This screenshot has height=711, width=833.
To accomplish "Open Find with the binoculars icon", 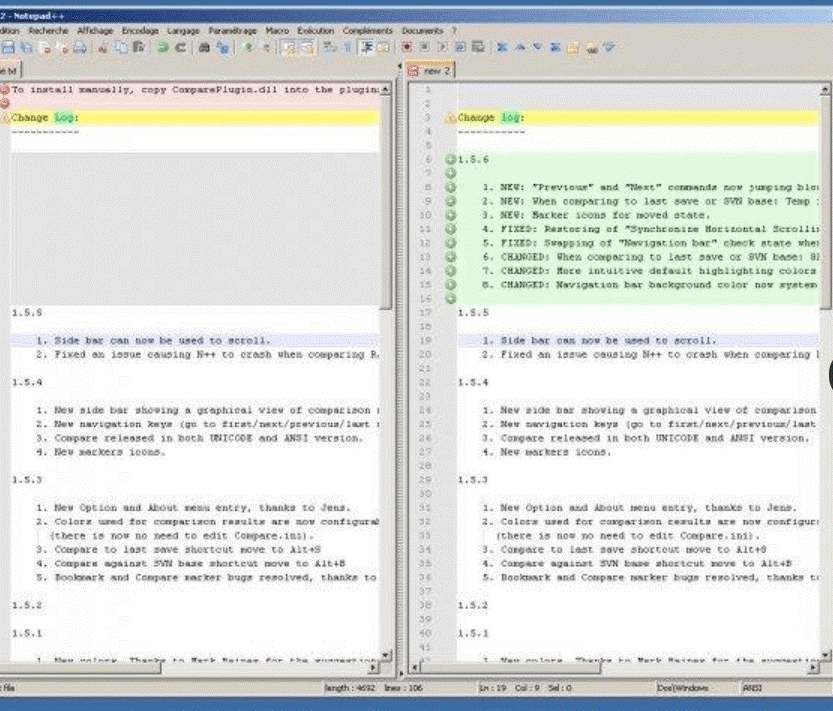I will coord(204,48).
